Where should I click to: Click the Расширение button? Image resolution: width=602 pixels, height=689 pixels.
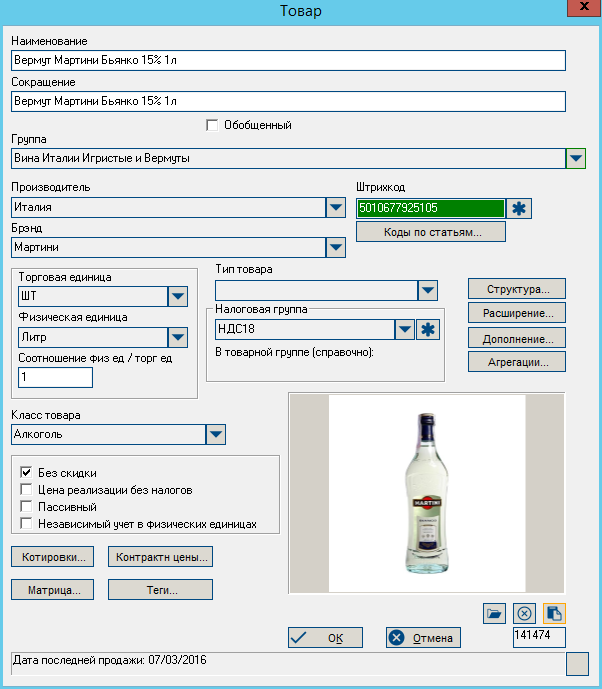[517, 313]
